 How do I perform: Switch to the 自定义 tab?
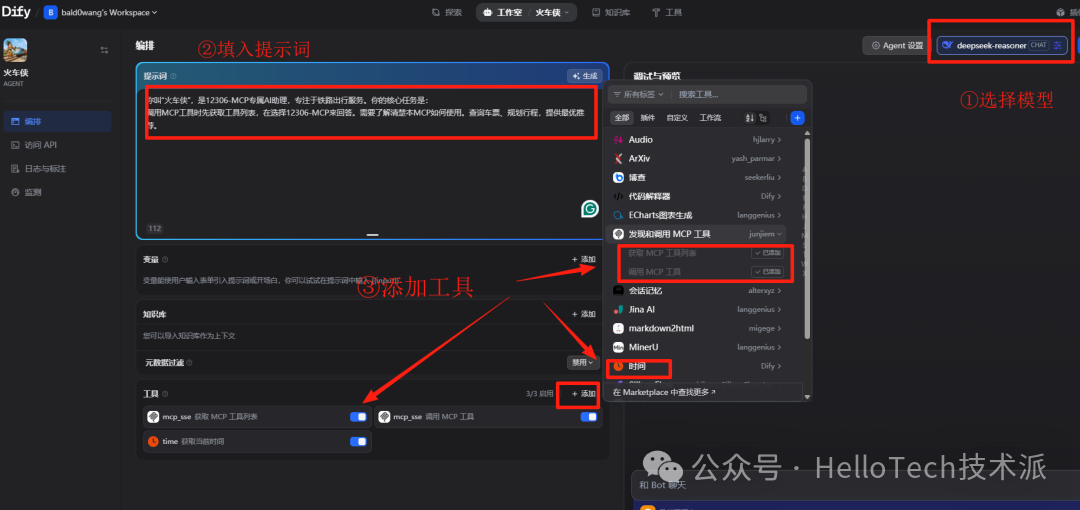[x=677, y=118]
